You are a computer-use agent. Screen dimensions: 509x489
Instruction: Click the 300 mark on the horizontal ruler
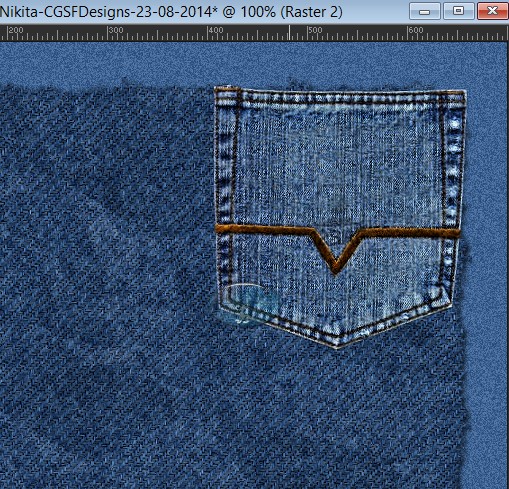pos(116,30)
